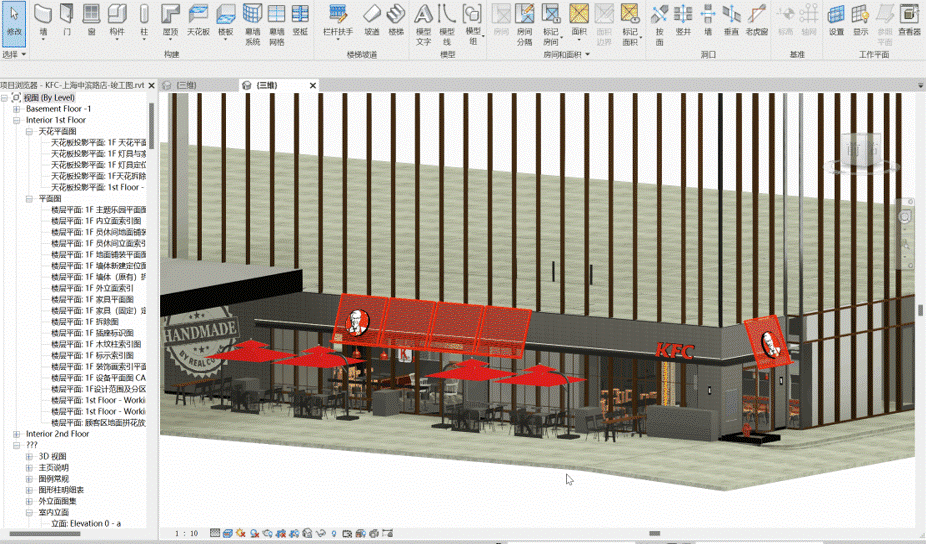Select the Wall (墙) tool in ribbon
The height and width of the screenshot is (544, 926).
pos(43,18)
